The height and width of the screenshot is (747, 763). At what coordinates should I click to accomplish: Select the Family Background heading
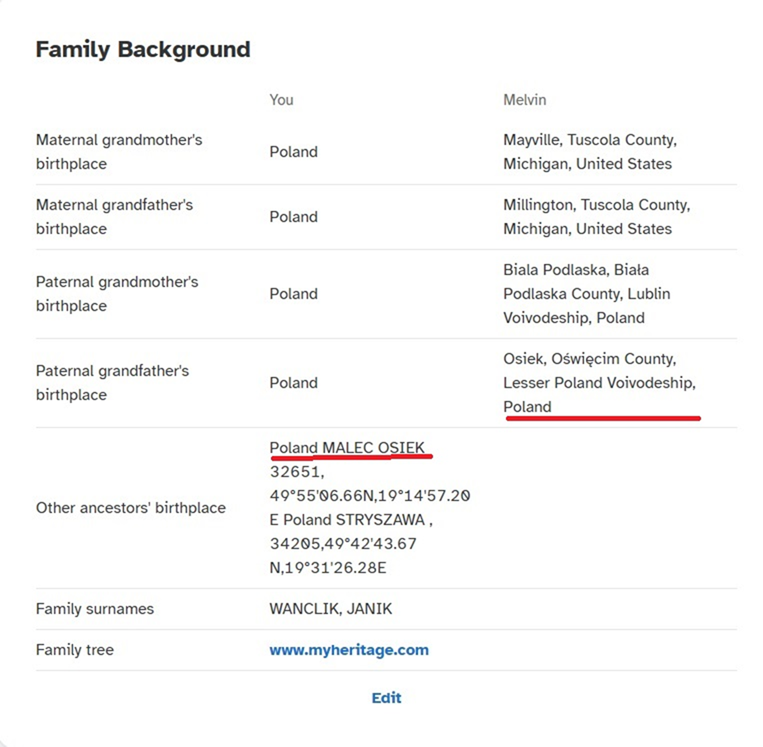point(143,50)
